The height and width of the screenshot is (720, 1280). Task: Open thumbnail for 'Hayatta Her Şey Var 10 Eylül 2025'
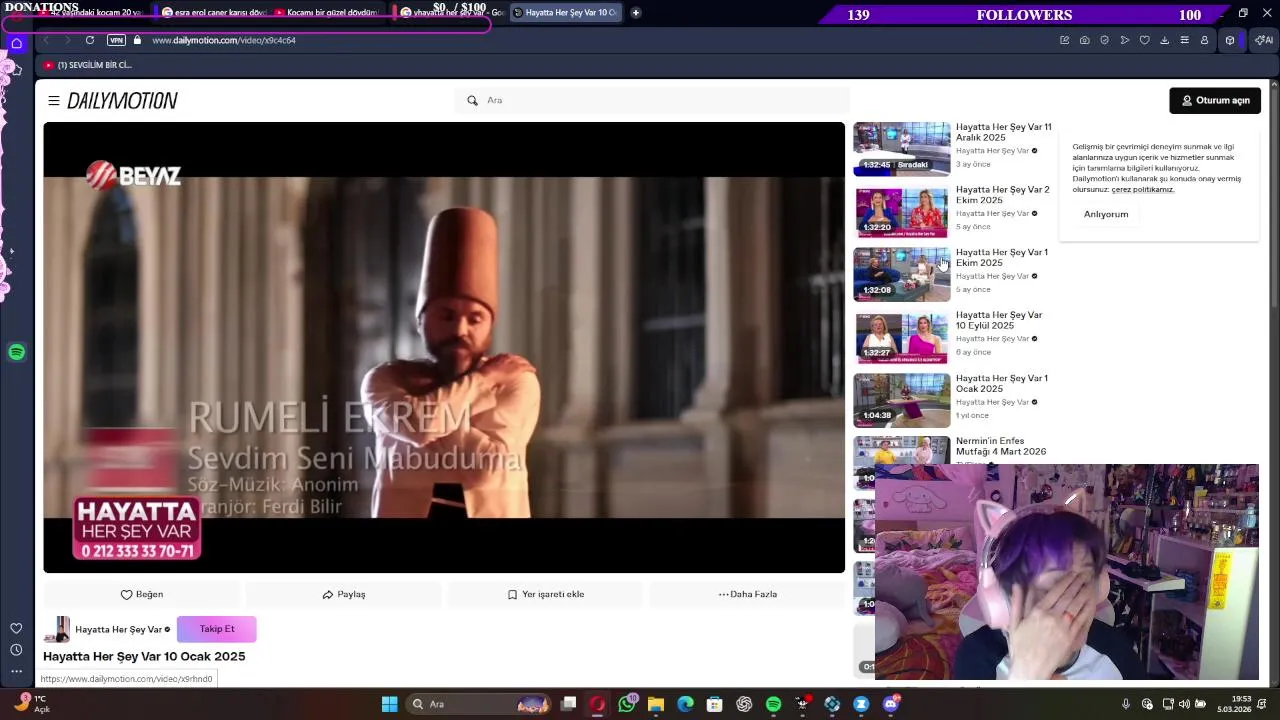click(901, 337)
